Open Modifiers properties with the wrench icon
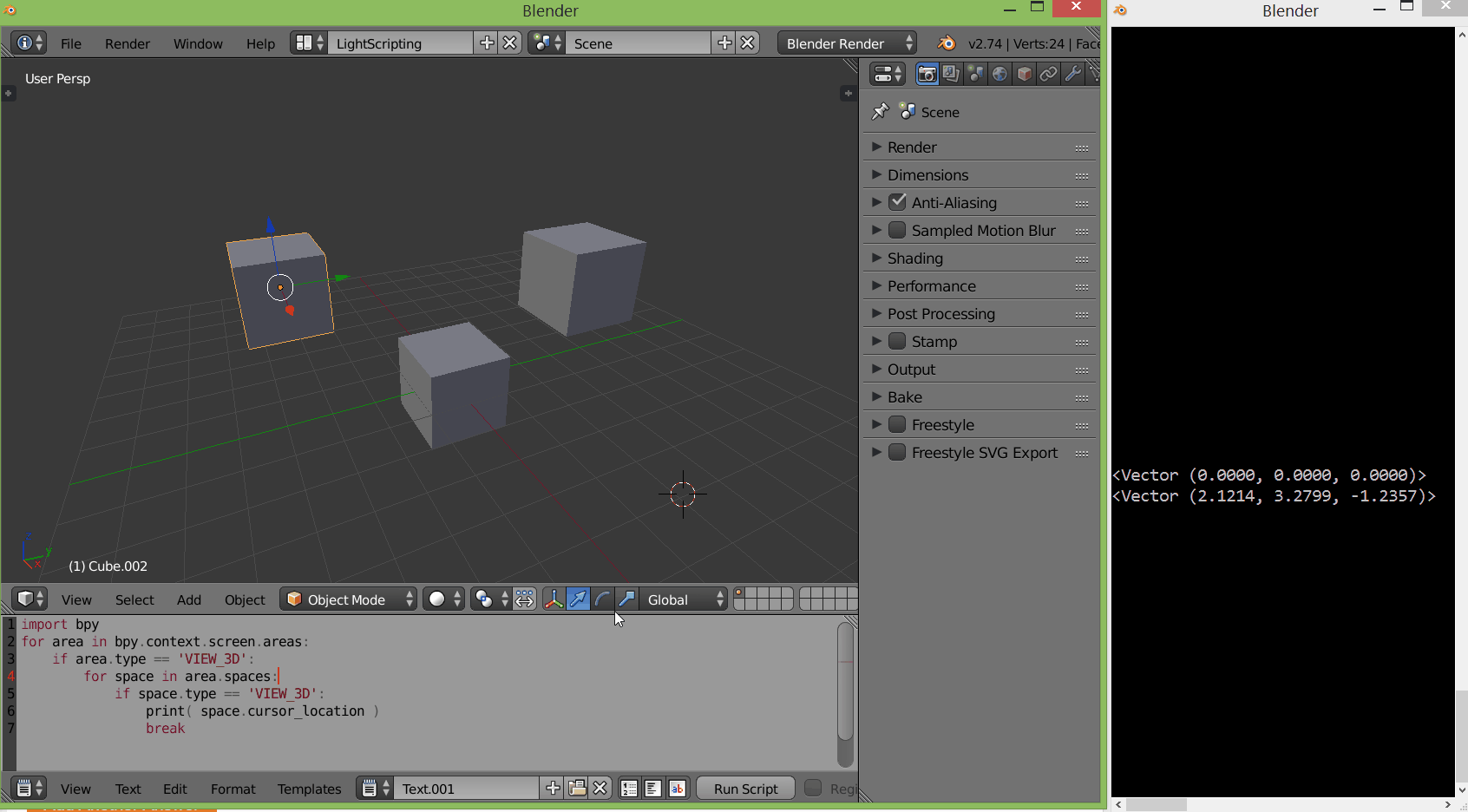 click(x=1073, y=74)
